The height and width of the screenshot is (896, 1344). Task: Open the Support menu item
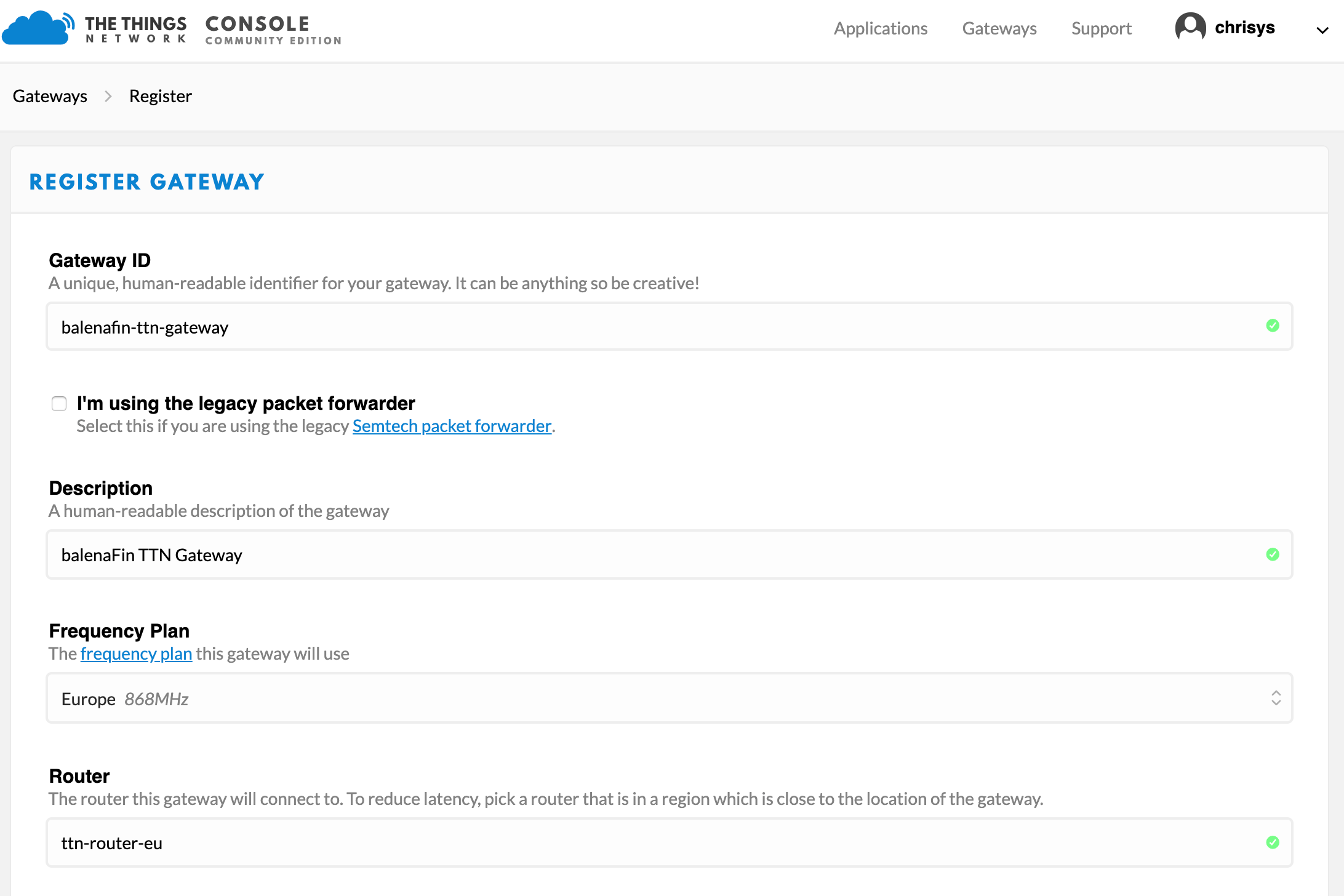[x=1101, y=28]
